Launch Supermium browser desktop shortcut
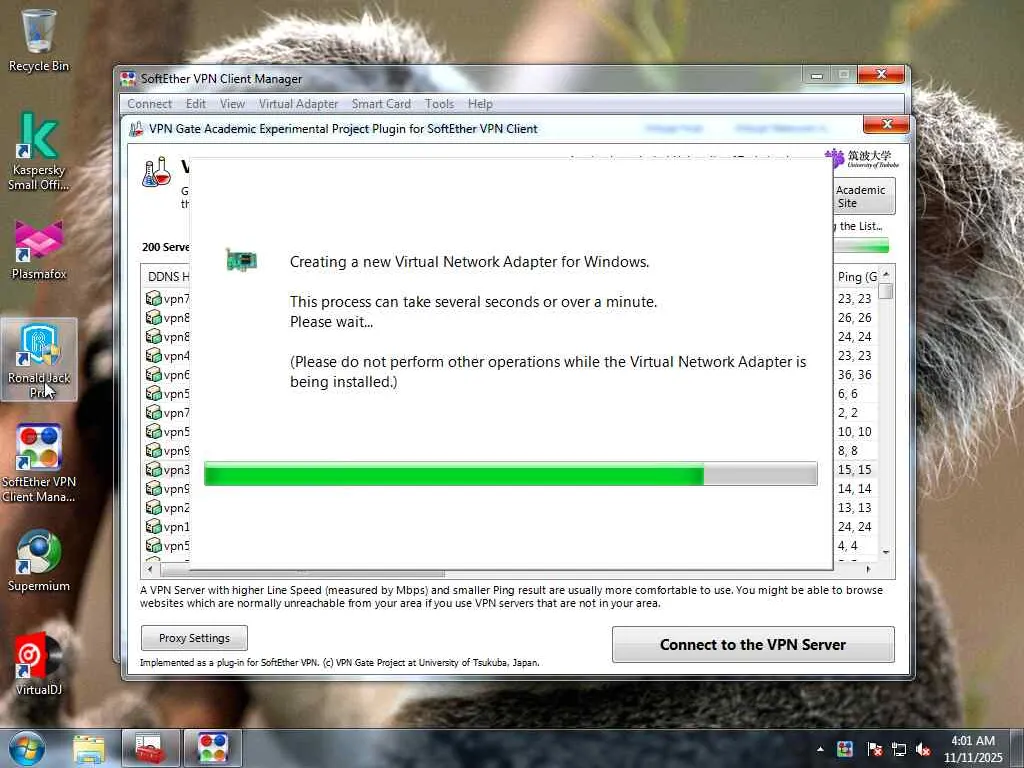Image resolution: width=1024 pixels, height=768 pixels. coord(39,561)
